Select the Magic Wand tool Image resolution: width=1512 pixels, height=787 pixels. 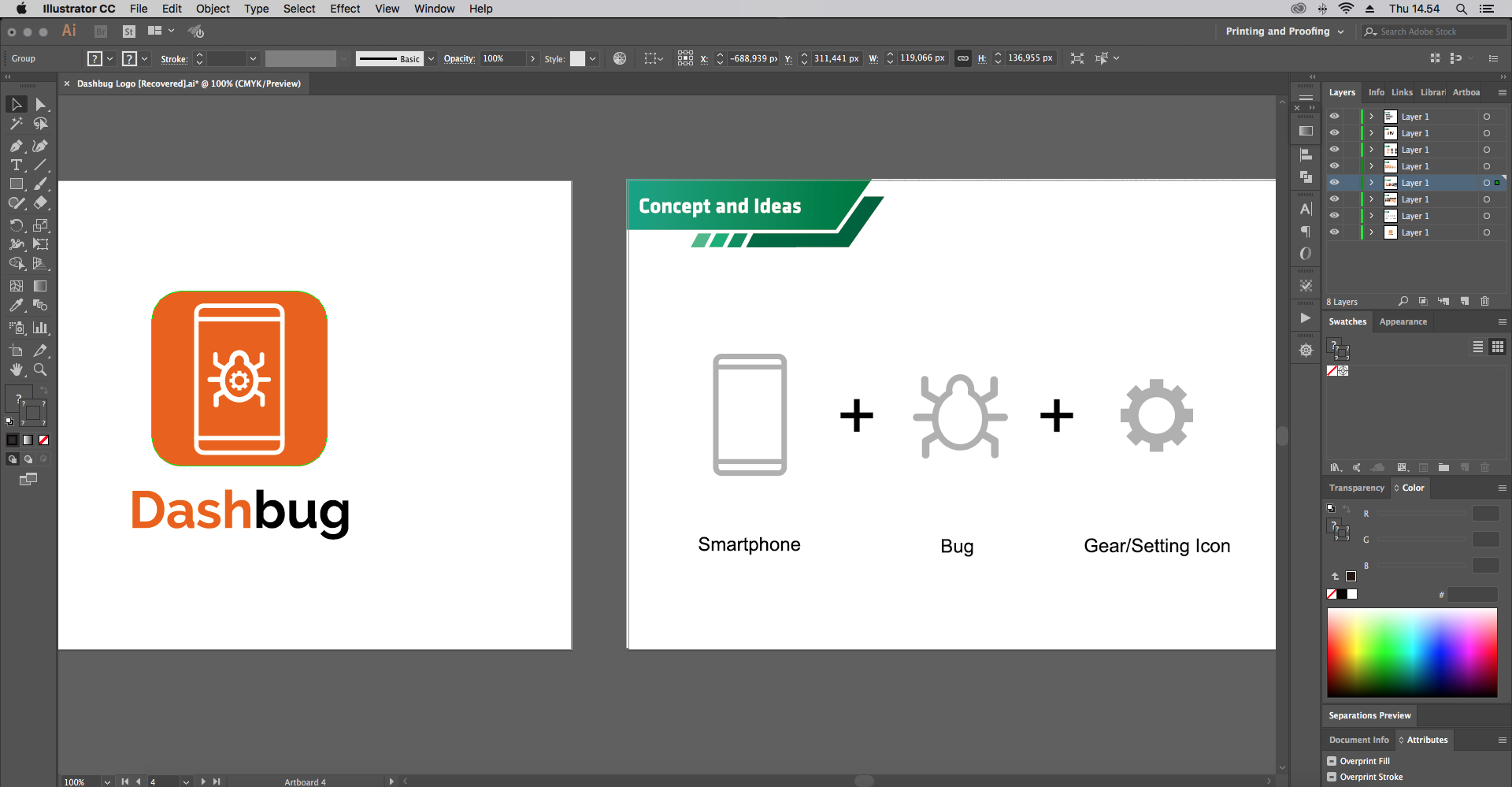pos(17,124)
